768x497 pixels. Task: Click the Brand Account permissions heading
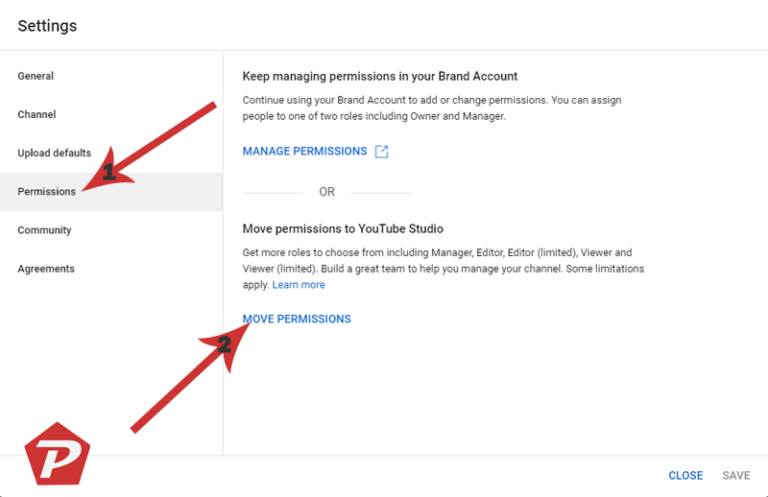point(379,76)
